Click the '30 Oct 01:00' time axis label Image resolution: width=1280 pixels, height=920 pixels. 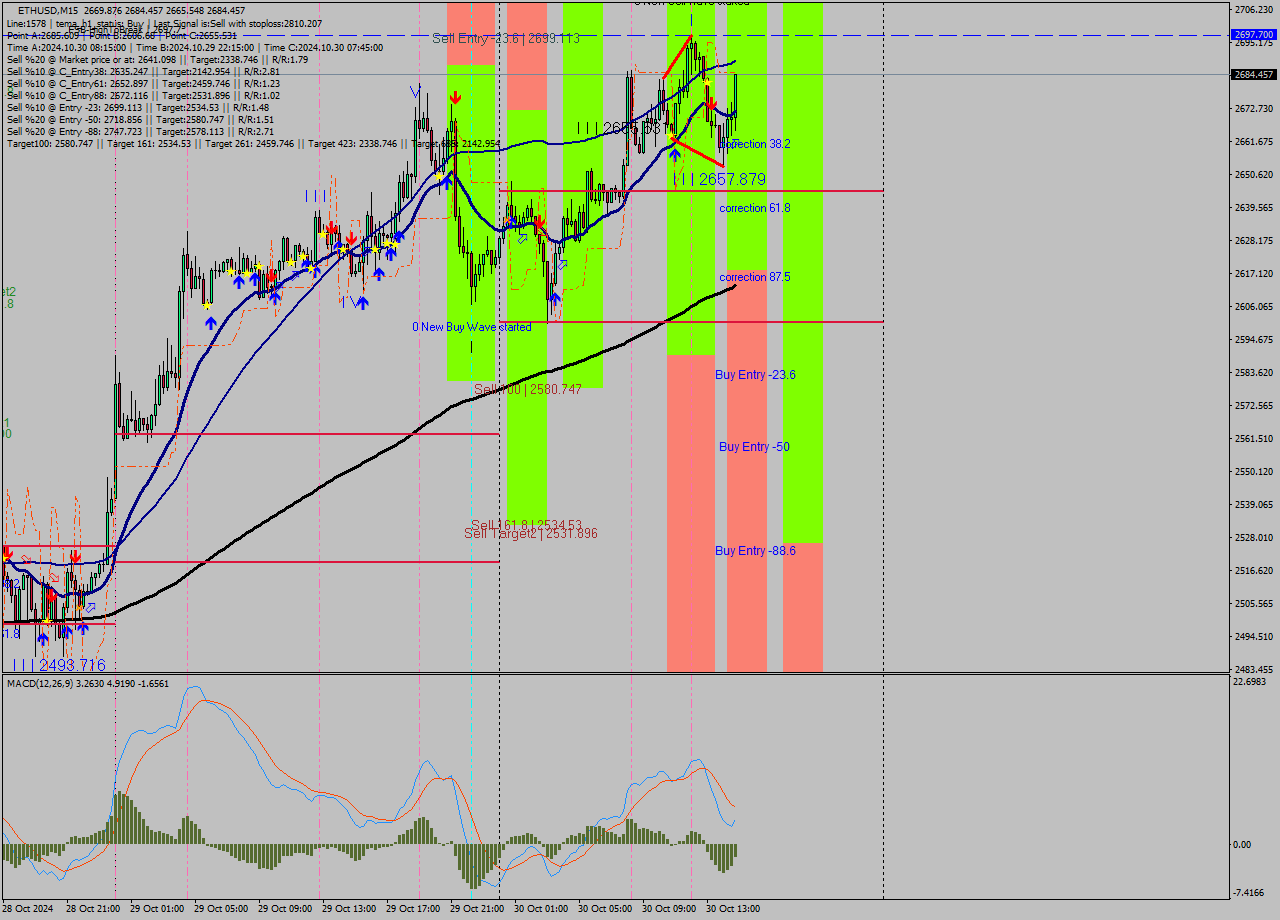[x=542, y=909]
